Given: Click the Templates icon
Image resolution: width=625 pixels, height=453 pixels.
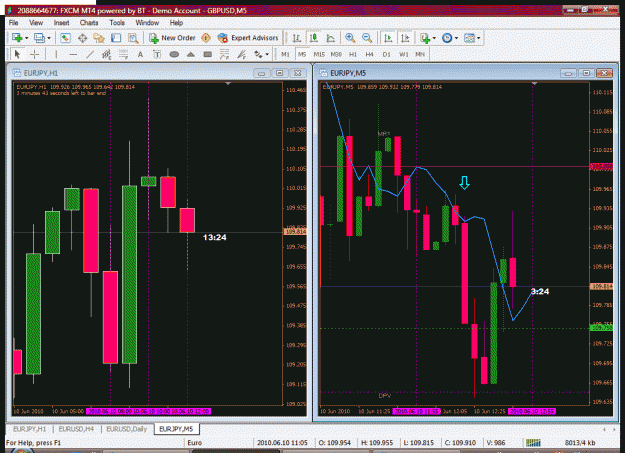Looking at the screenshot, I should click(469, 38).
